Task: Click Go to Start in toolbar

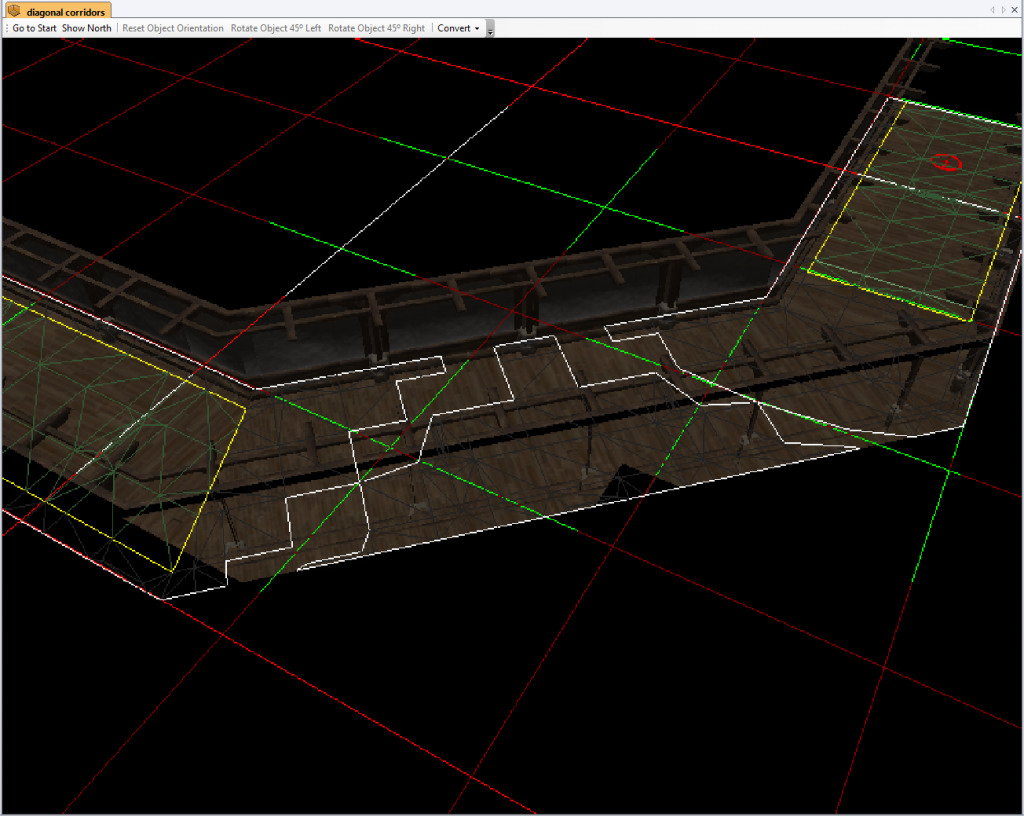Action: pyautogui.click(x=34, y=28)
